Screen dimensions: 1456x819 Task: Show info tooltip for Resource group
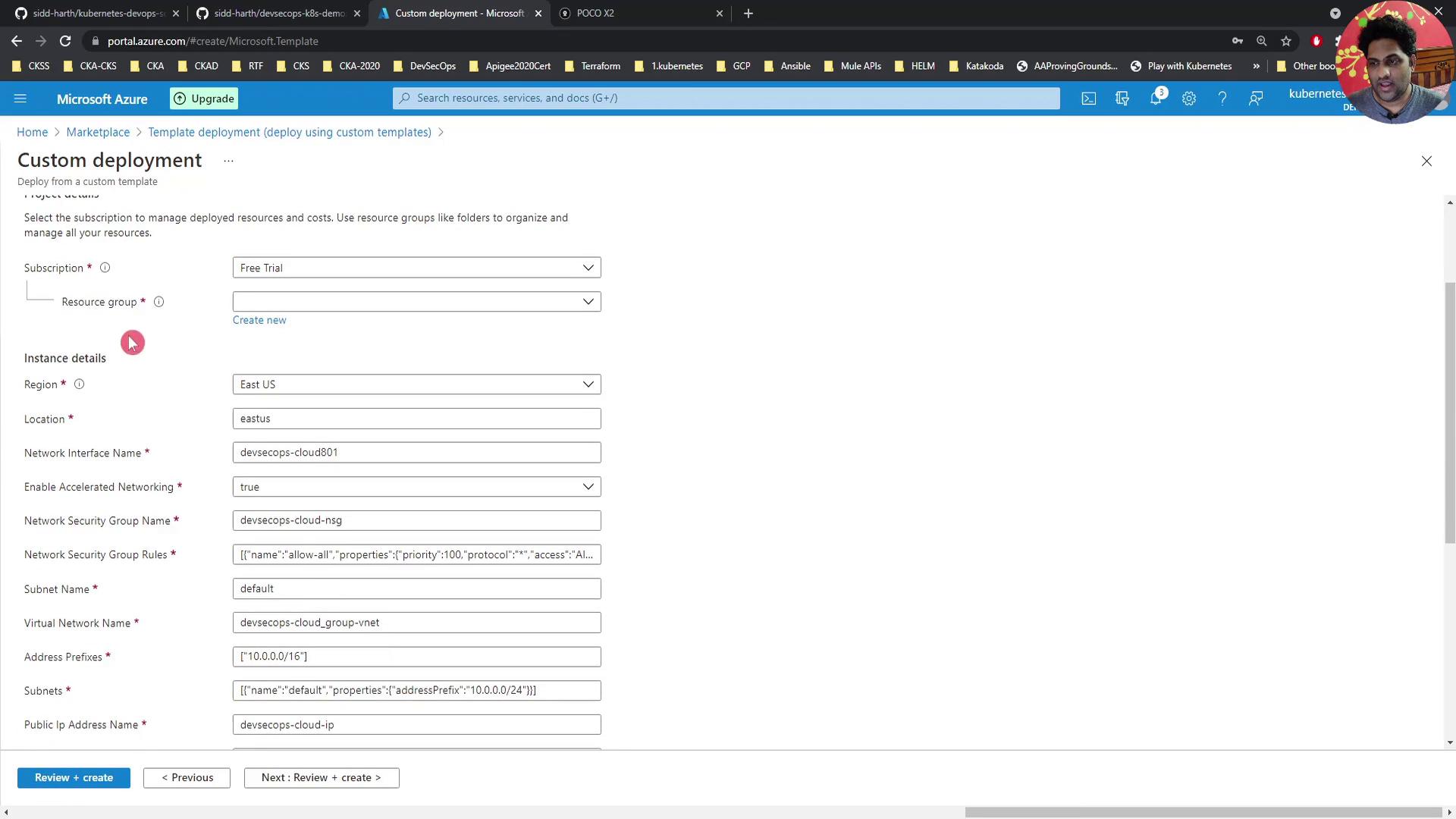pyautogui.click(x=158, y=302)
